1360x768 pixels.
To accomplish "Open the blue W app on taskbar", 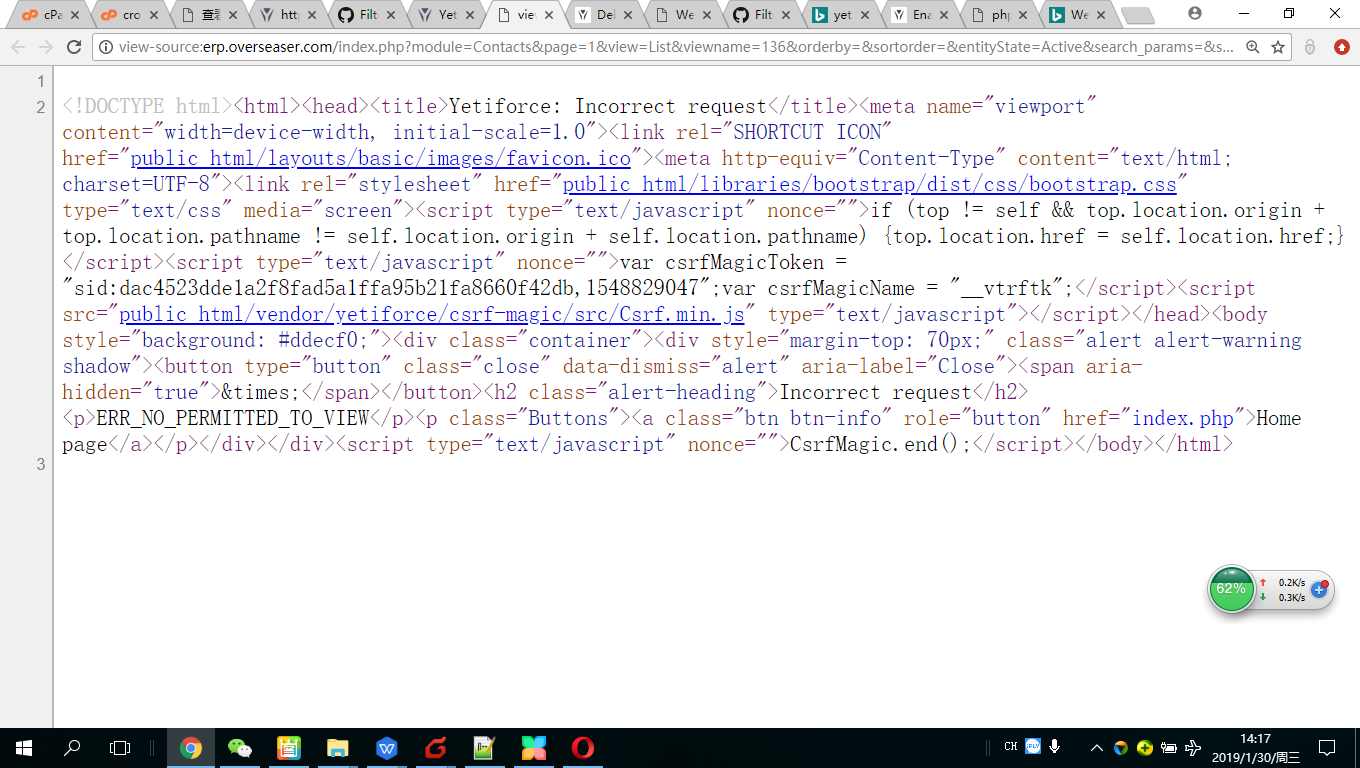I will click(387, 747).
